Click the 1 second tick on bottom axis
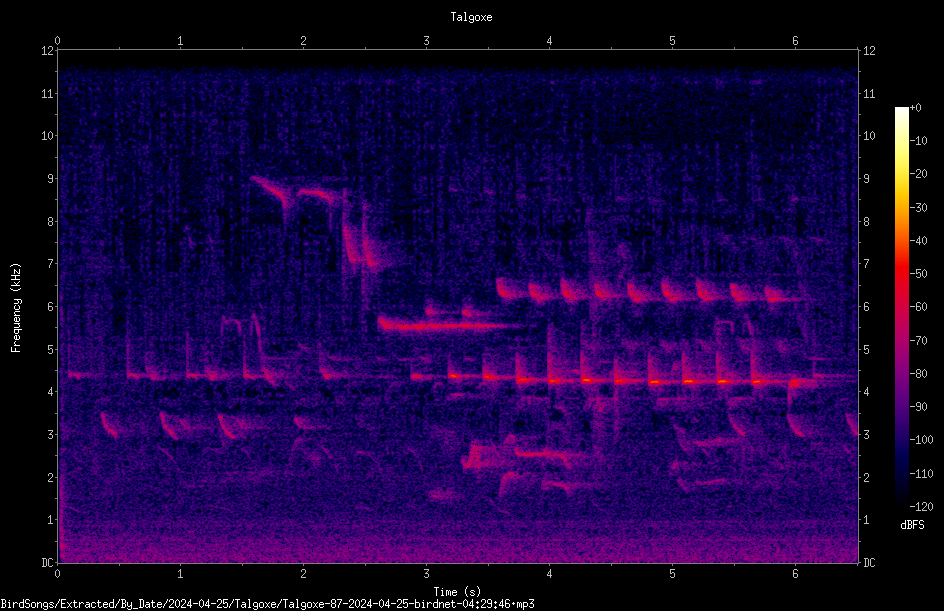This screenshot has height=611, width=944. tap(180, 574)
